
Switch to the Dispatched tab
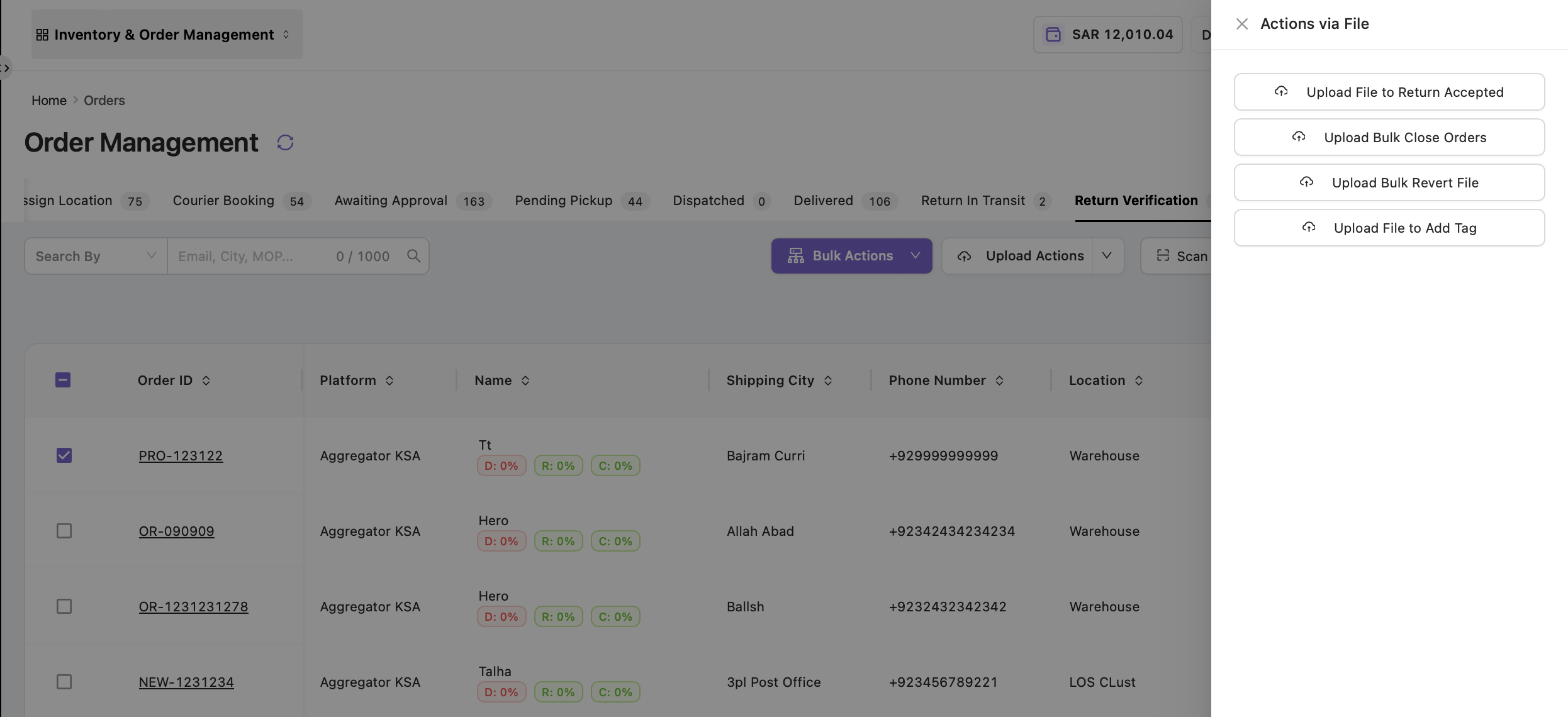click(721, 201)
